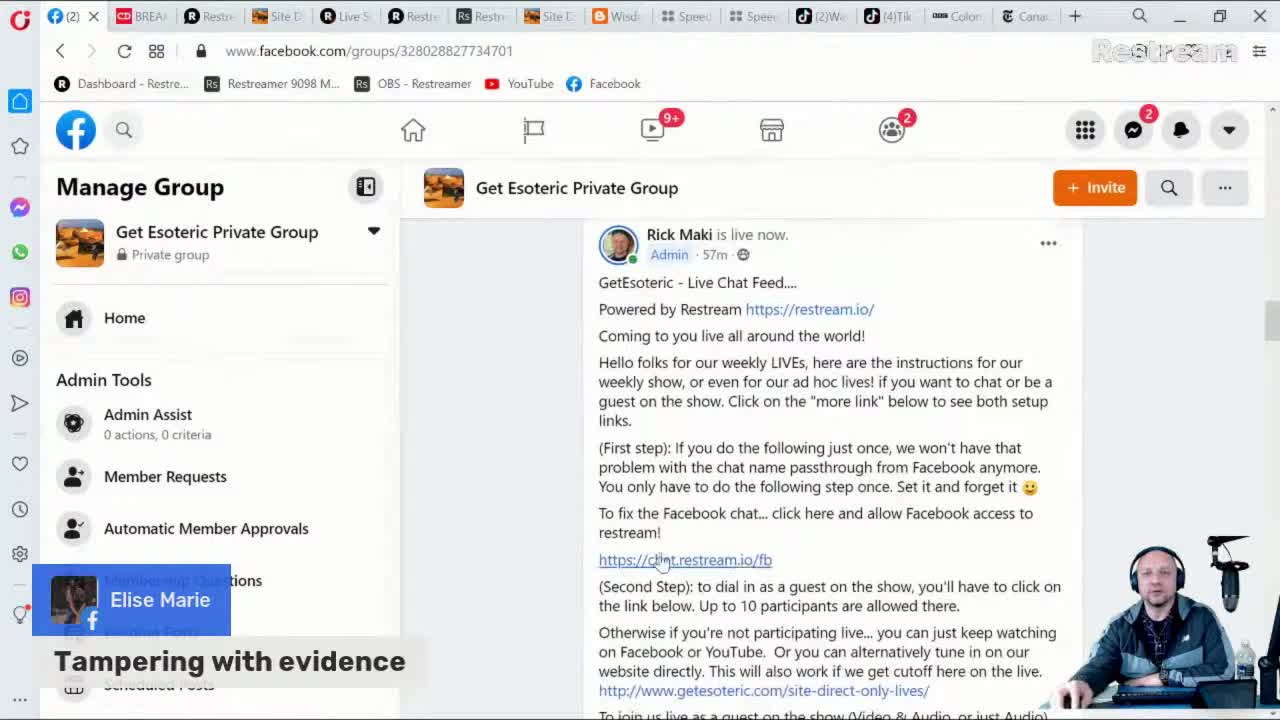Open the My Flow arrow icon
Image resolution: width=1280 pixels, height=720 pixels.
[x=20, y=403]
